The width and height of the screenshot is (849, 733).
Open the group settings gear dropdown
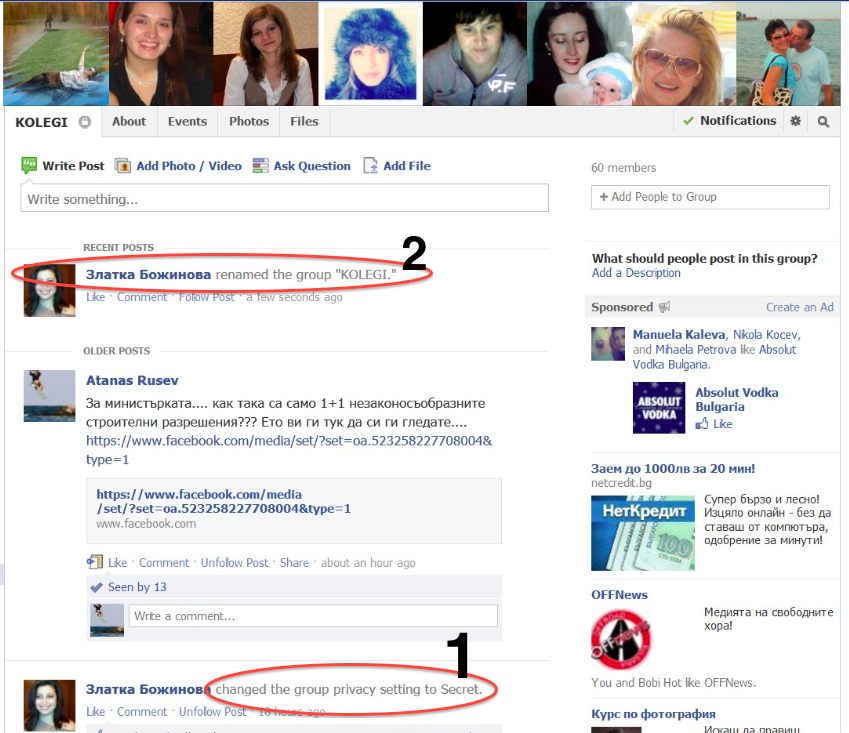(x=795, y=121)
